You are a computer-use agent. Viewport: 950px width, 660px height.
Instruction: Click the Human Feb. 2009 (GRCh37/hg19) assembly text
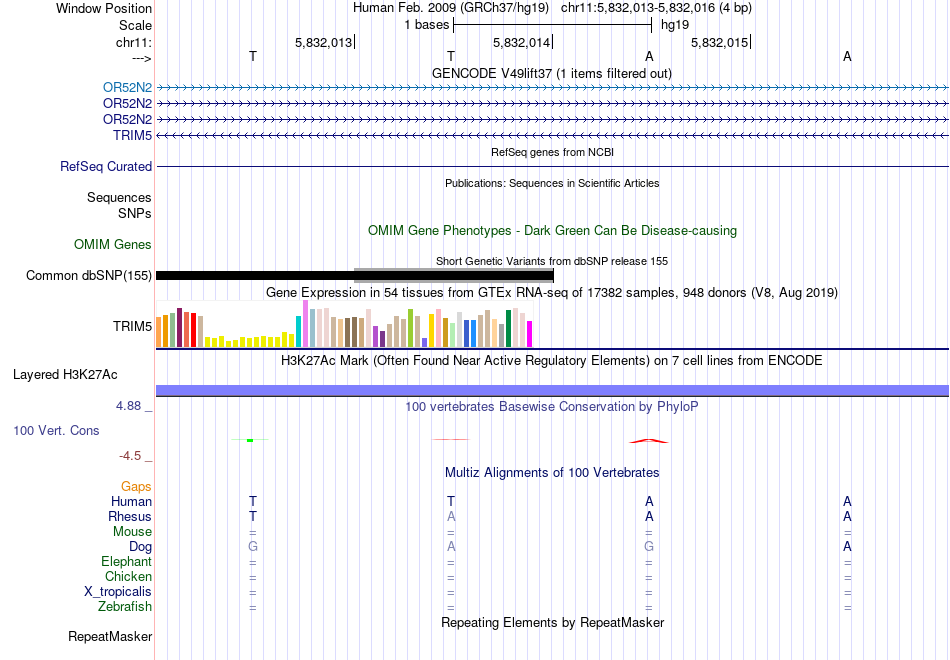[x=451, y=8]
